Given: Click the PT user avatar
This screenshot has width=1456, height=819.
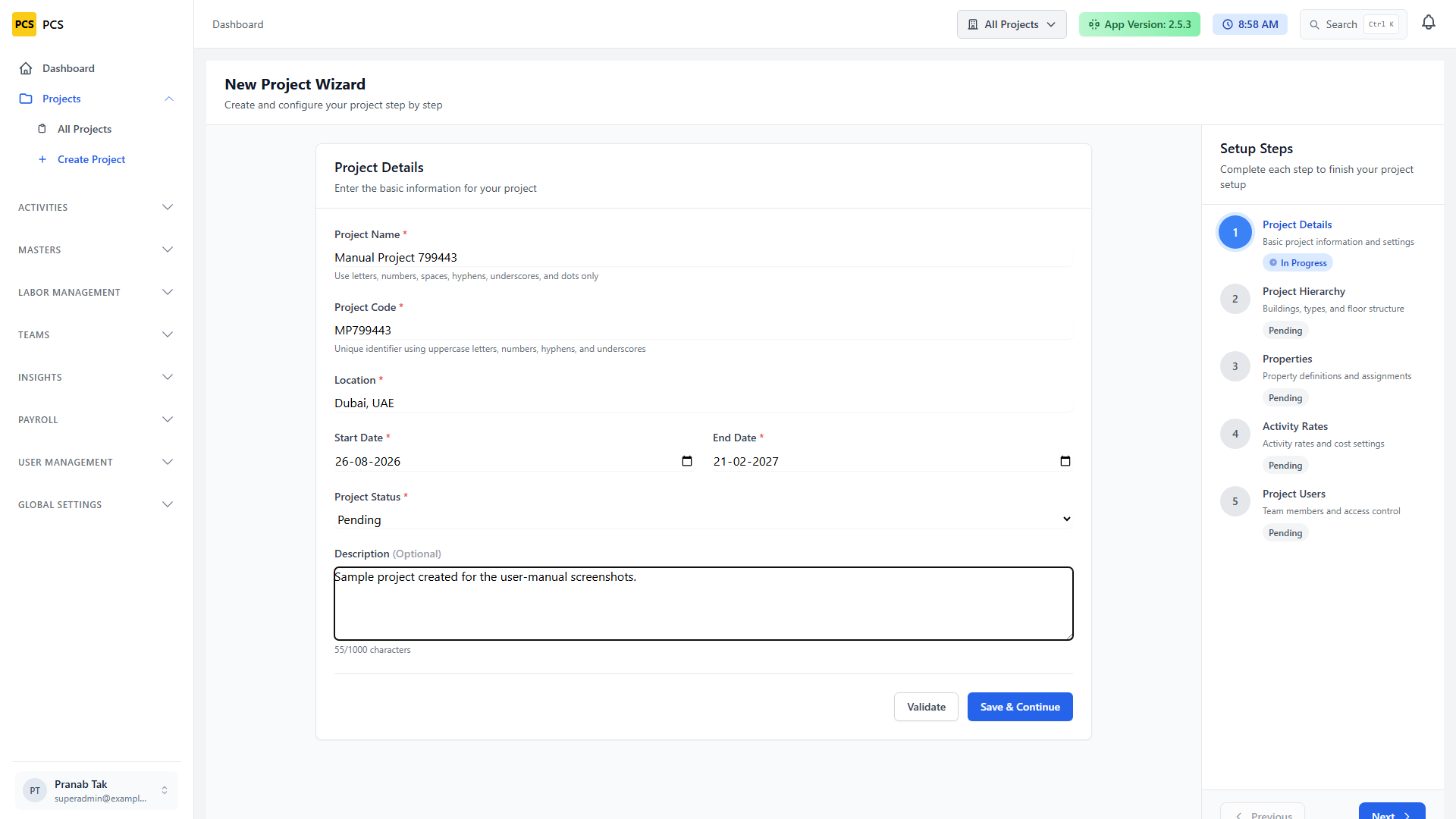Looking at the screenshot, I should point(35,790).
